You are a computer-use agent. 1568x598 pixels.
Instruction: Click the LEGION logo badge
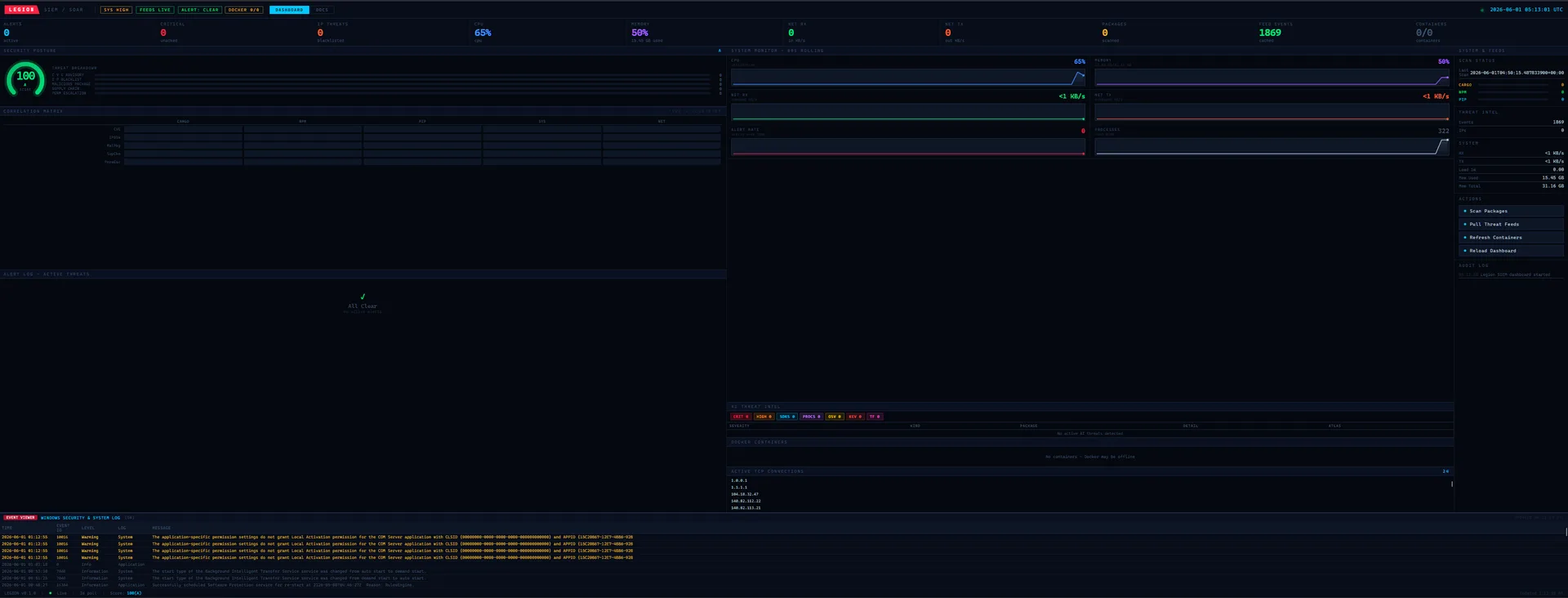point(21,10)
